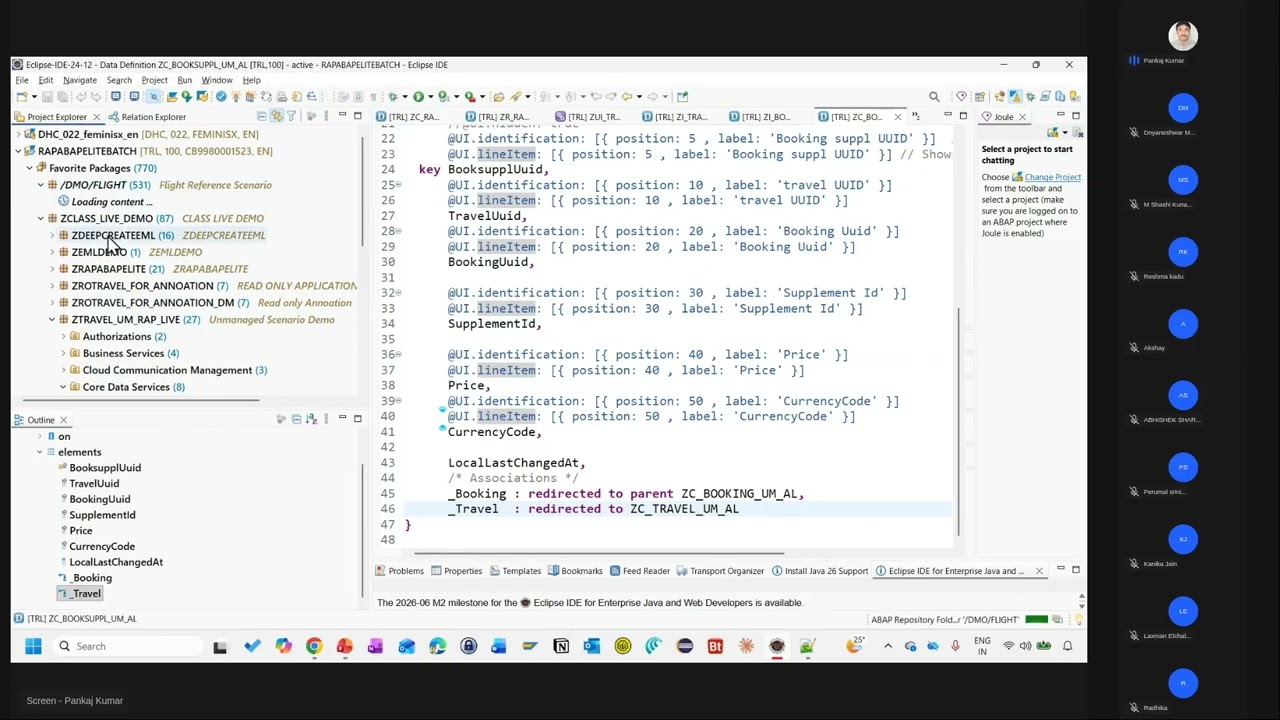Minimize the Outline panel
Image resolution: width=1280 pixels, height=720 pixels.
(x=342, y=419)
